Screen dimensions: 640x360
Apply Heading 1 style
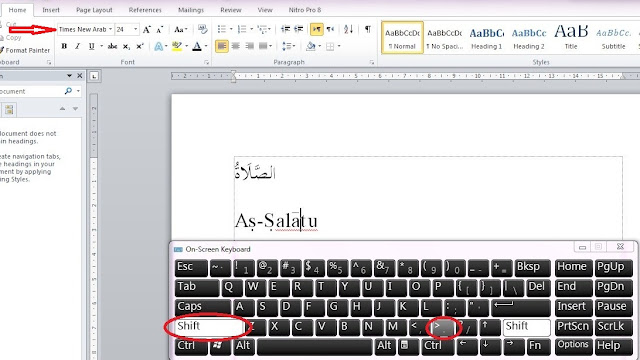[487, 38]
